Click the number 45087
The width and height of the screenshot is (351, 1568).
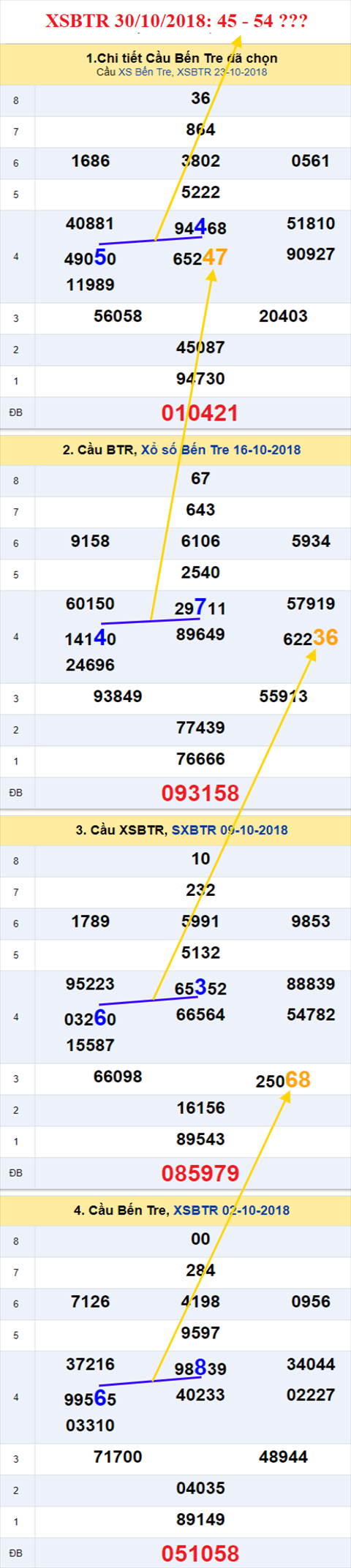click(x=200, y=348)
